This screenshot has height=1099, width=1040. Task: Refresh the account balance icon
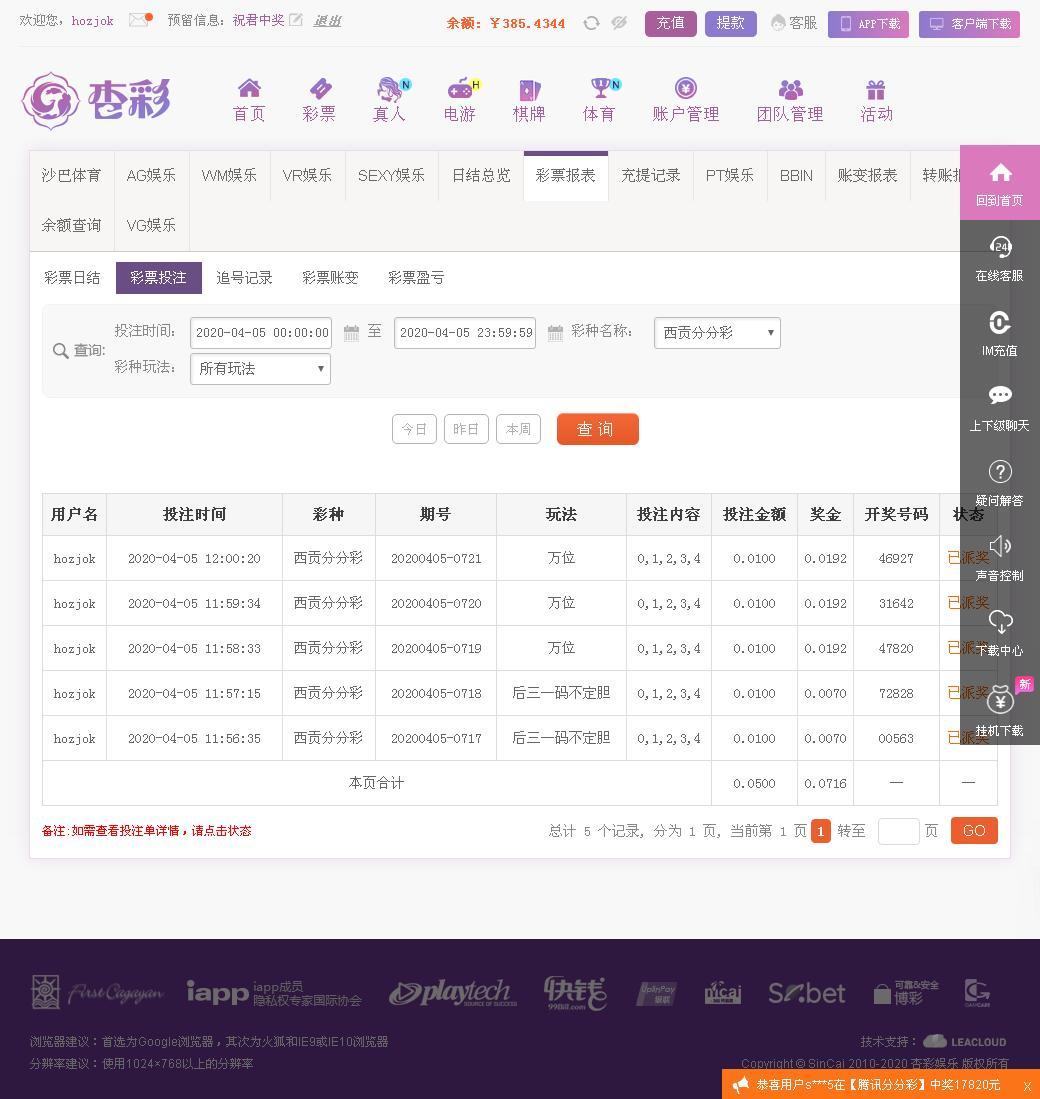[591, 23]
